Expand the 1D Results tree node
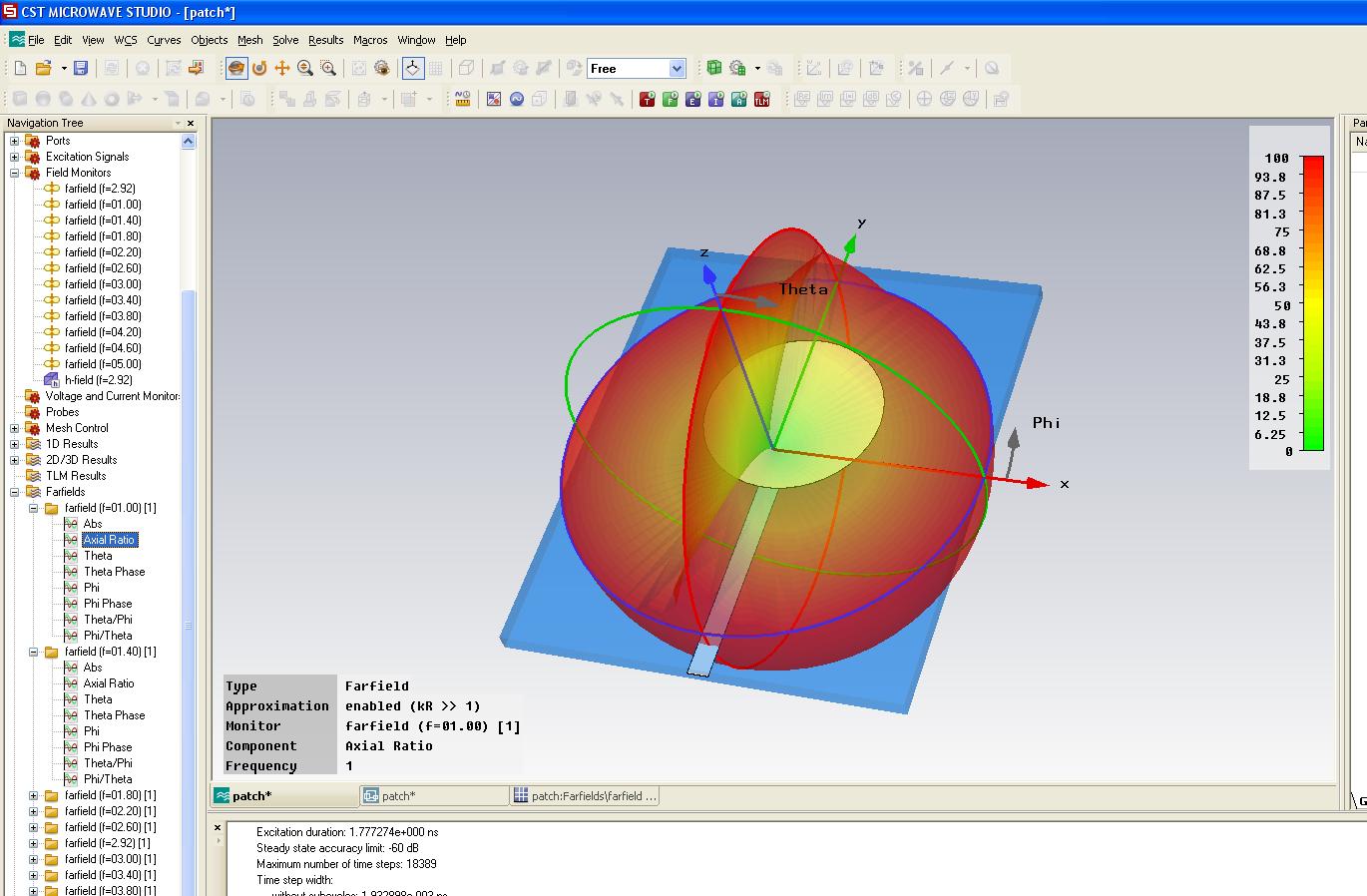Viewport: 1367px width, 896px height. pos(15,444)
